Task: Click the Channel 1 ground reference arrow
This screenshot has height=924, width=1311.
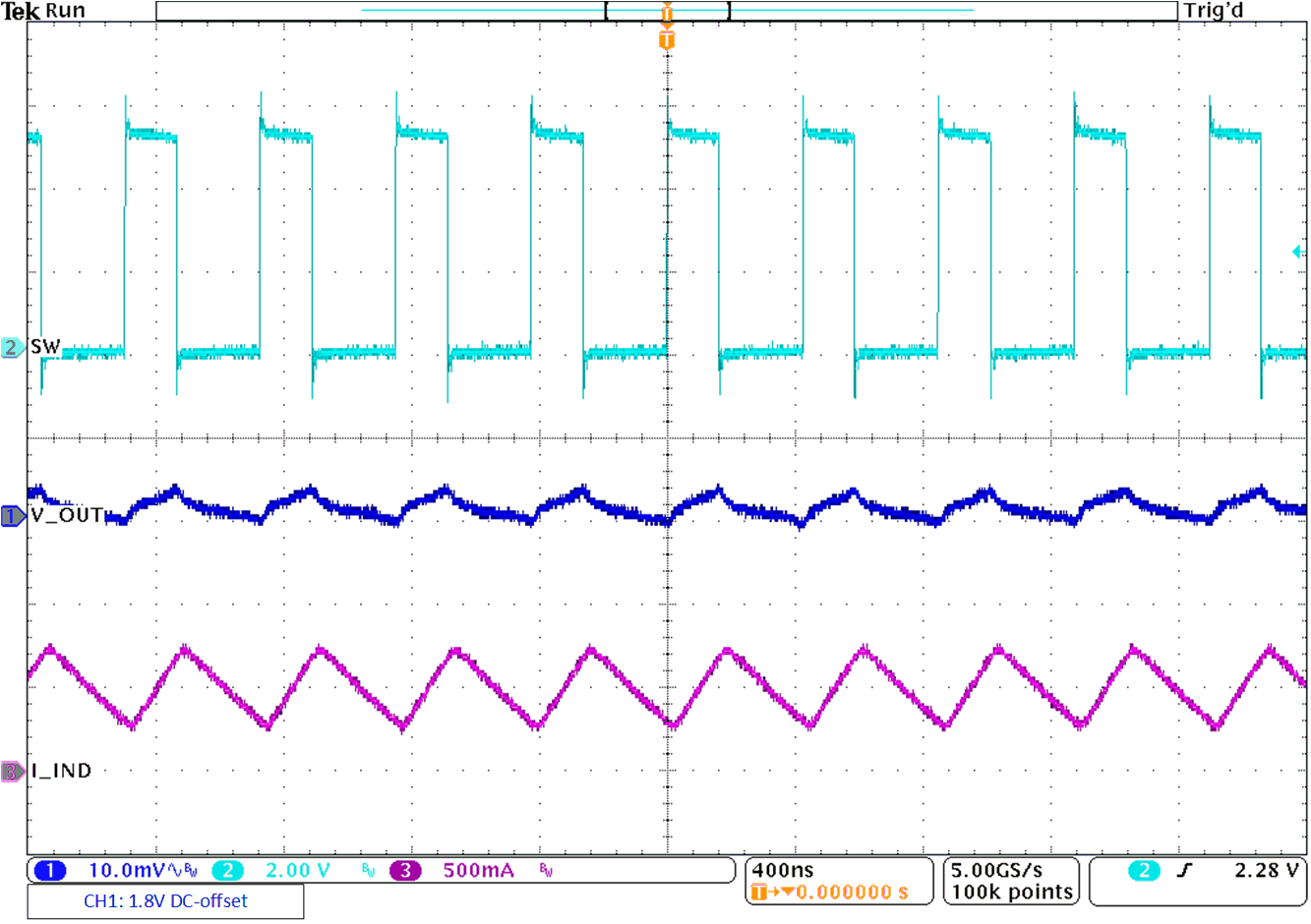Action: (10, 516)
